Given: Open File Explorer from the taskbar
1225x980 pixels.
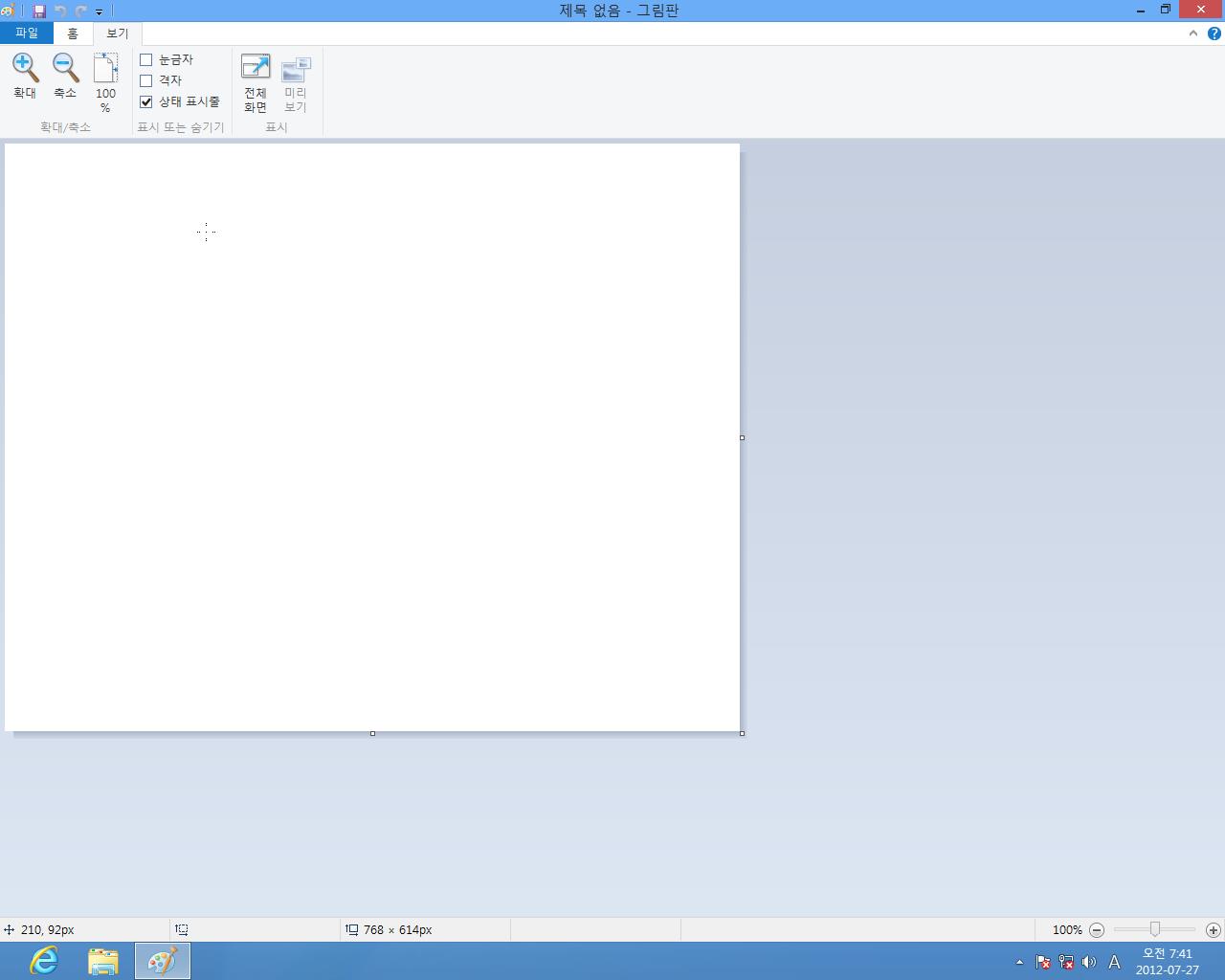Looking at the screenshot, I should click(102, 961).
